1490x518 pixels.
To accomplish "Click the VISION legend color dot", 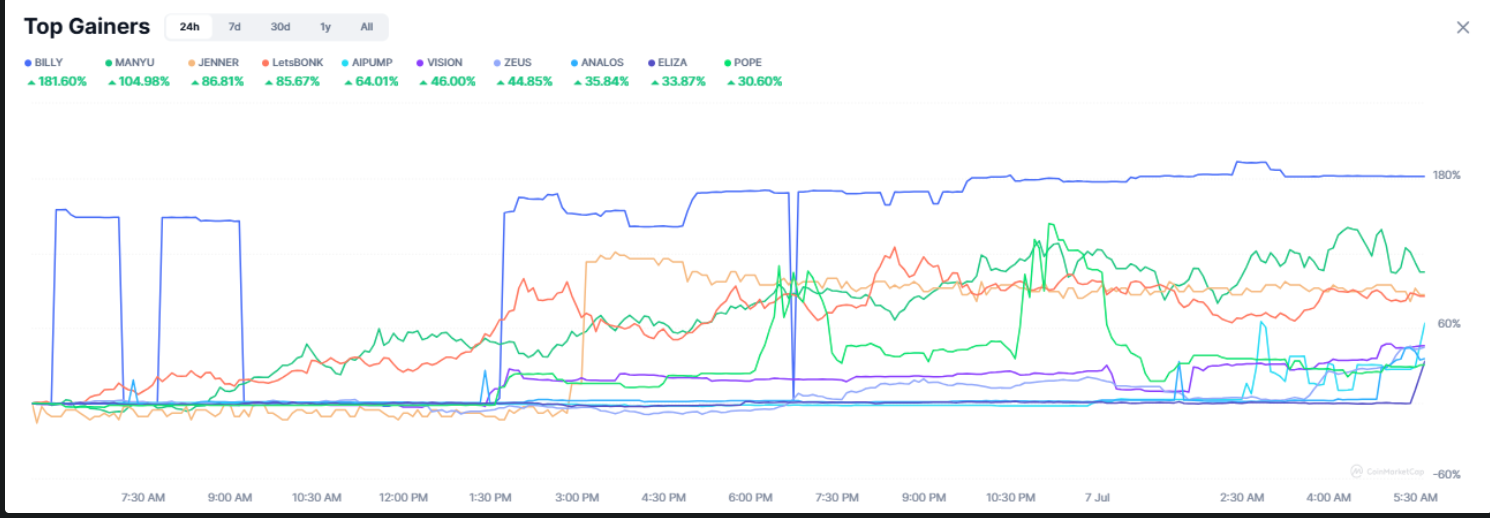I will click(422, 62).
